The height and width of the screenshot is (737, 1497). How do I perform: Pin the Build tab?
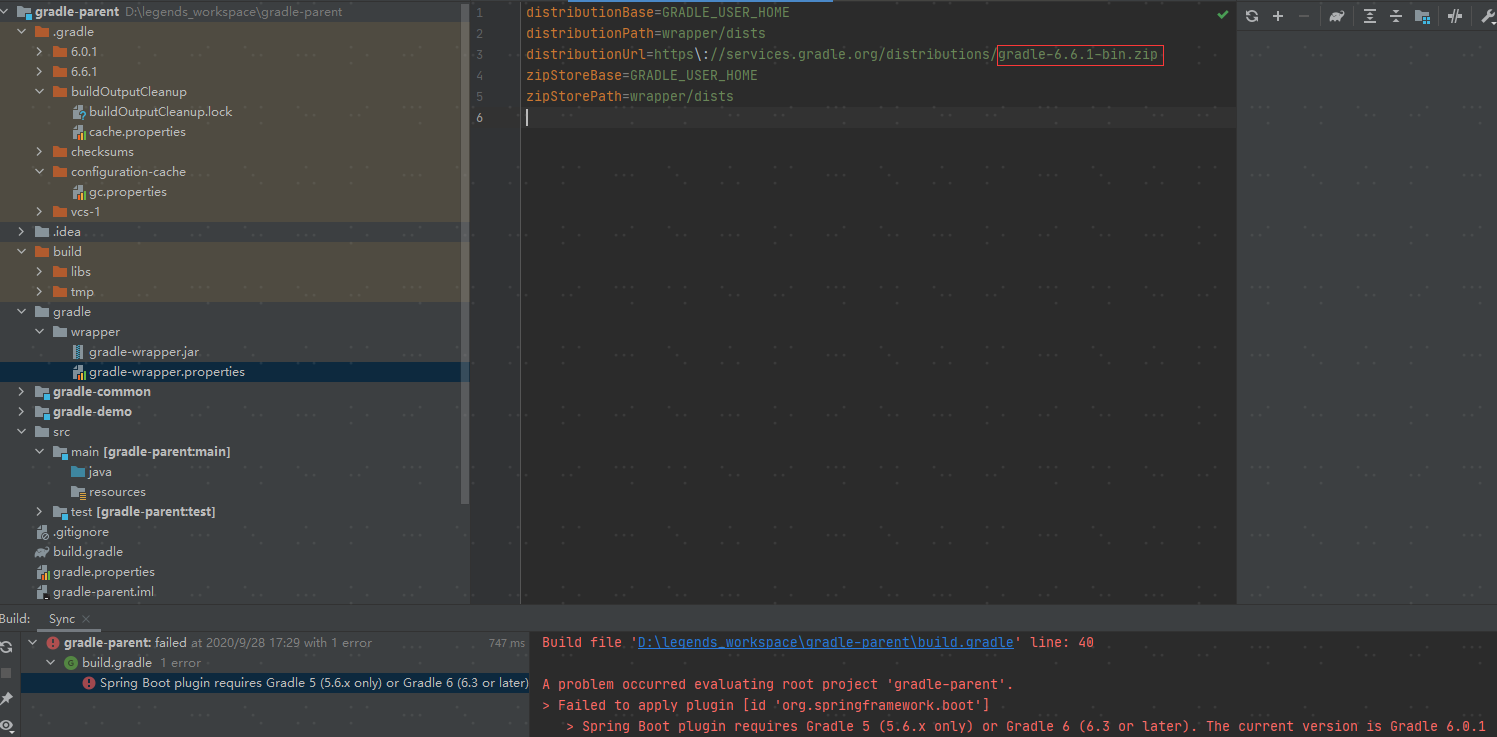6,699
